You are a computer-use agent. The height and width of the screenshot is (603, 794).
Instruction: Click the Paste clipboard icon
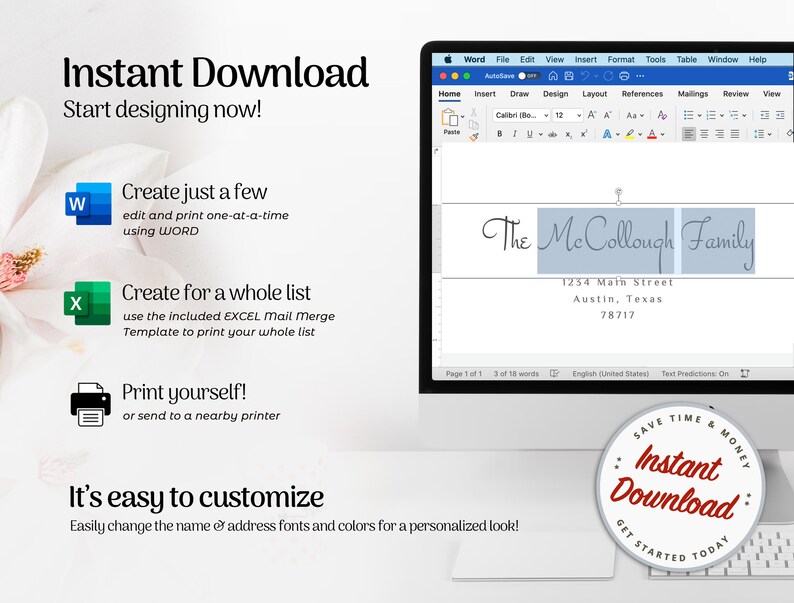pos(449,117)
